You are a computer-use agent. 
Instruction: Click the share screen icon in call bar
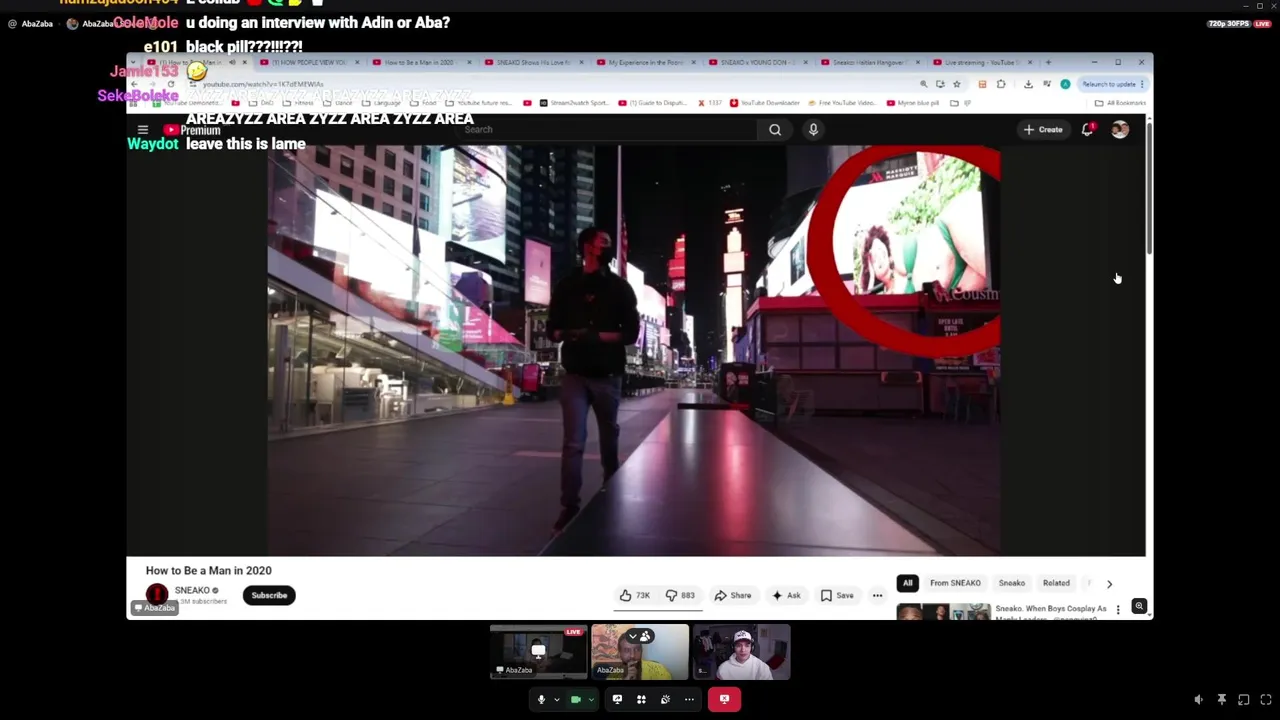617,699
